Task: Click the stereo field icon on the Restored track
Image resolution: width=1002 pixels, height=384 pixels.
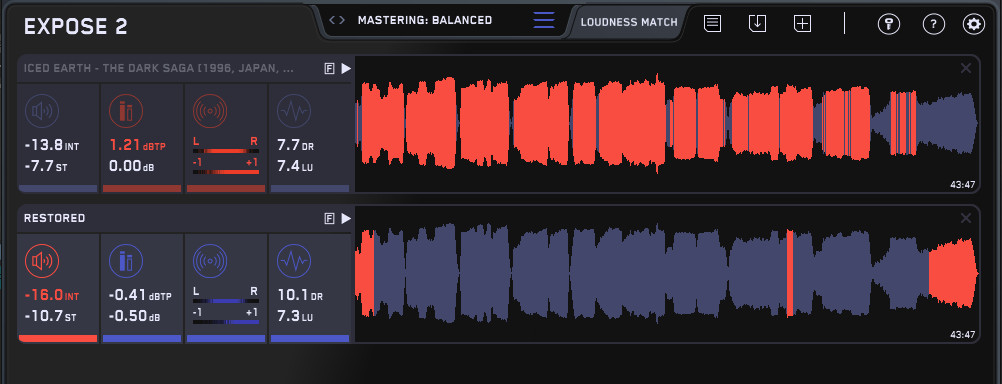Action: tap(210, 261)
